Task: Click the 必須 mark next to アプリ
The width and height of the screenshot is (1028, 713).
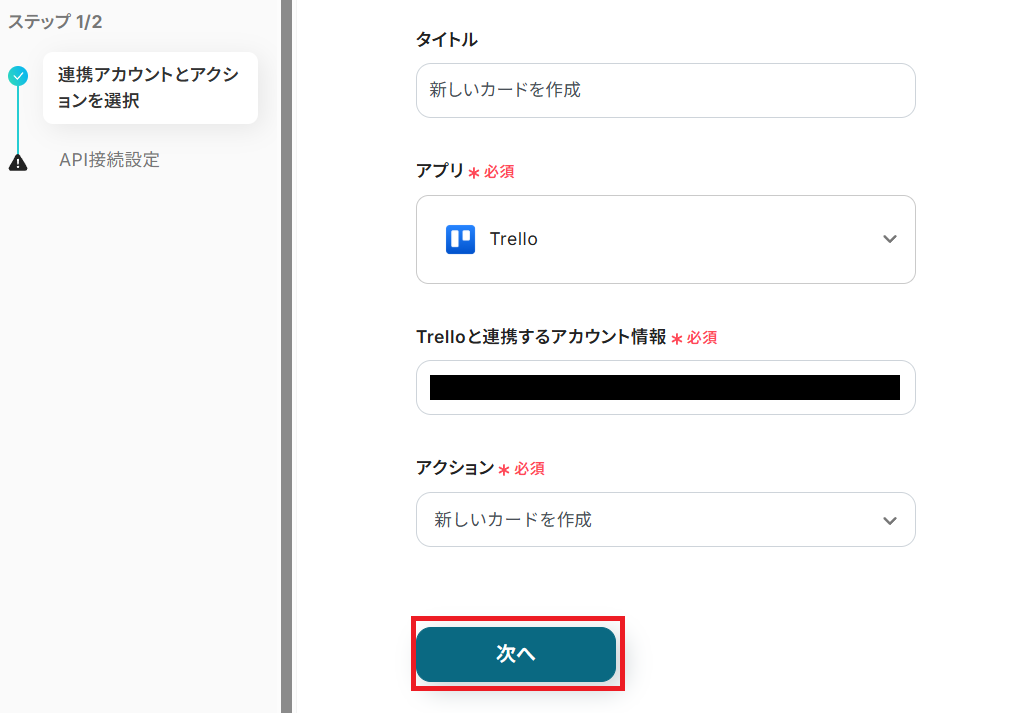Action: (499, 172)
